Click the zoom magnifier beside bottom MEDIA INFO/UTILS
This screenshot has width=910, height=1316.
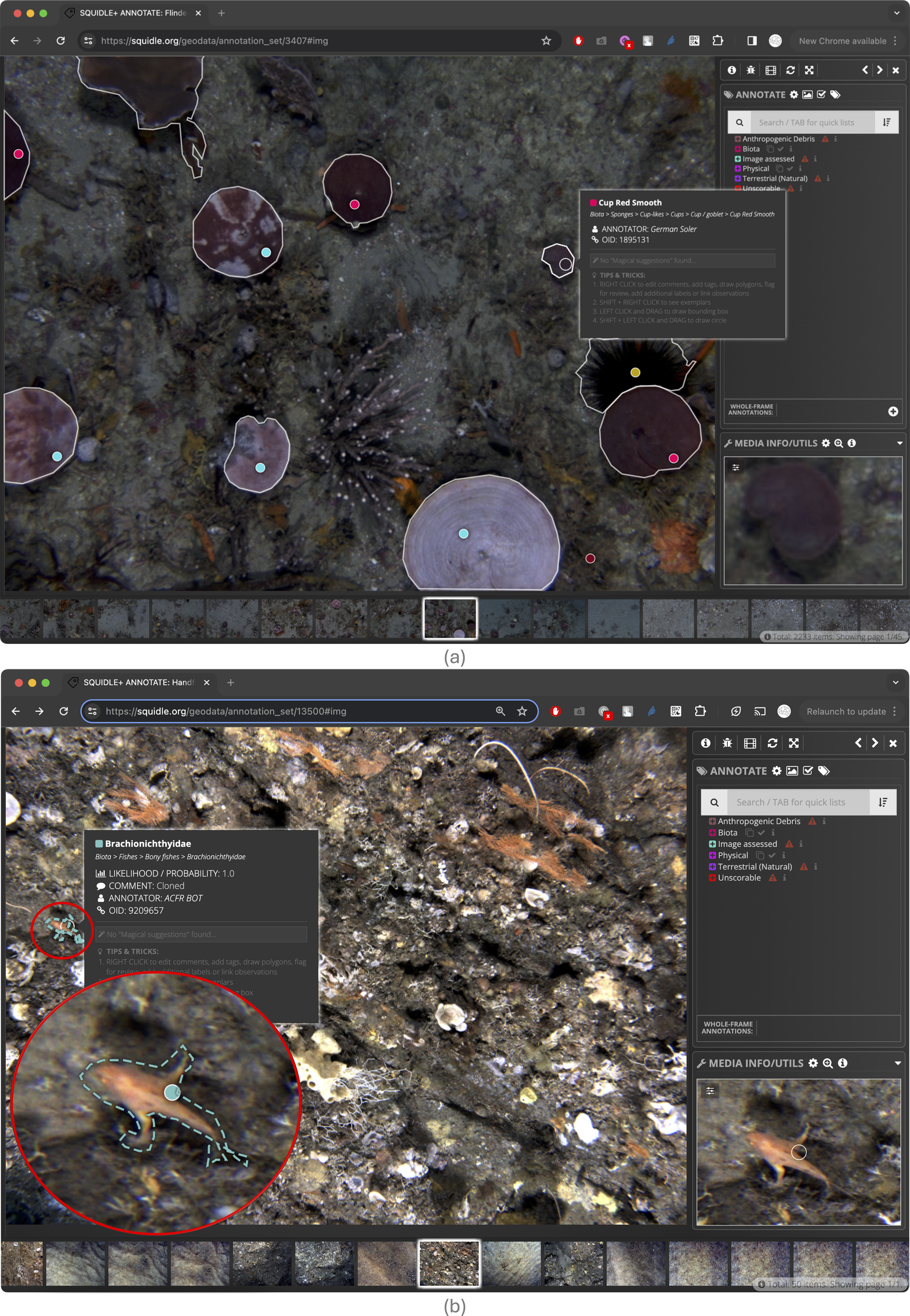click(828, 1063)
